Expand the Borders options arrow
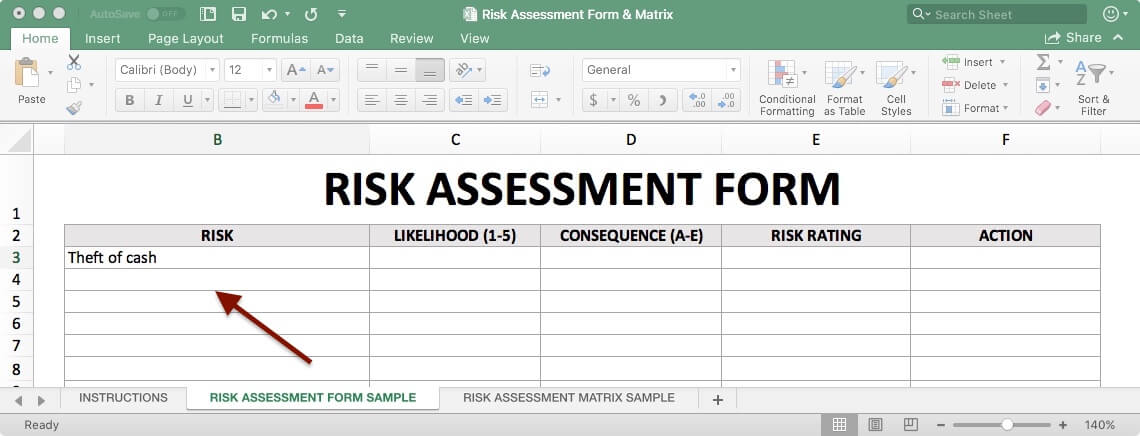The width and height of the screenshot is (1140, 436). pos(252,100)
